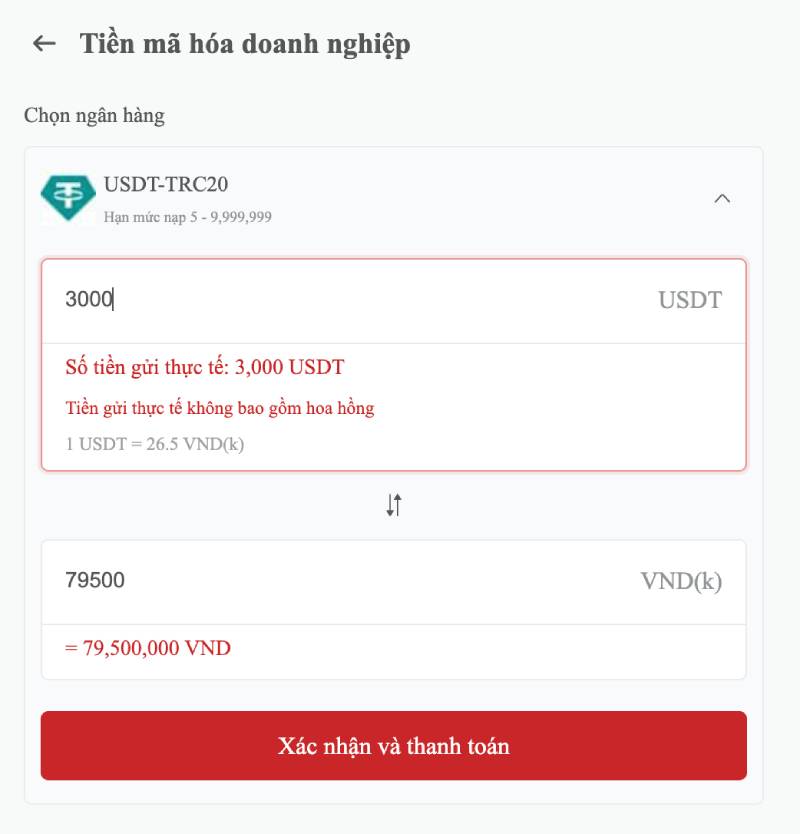Click the actual deposit 3,000 USDT text
Image resolution: width=800 pixels, height=834 pixels.
coord(205,367)
